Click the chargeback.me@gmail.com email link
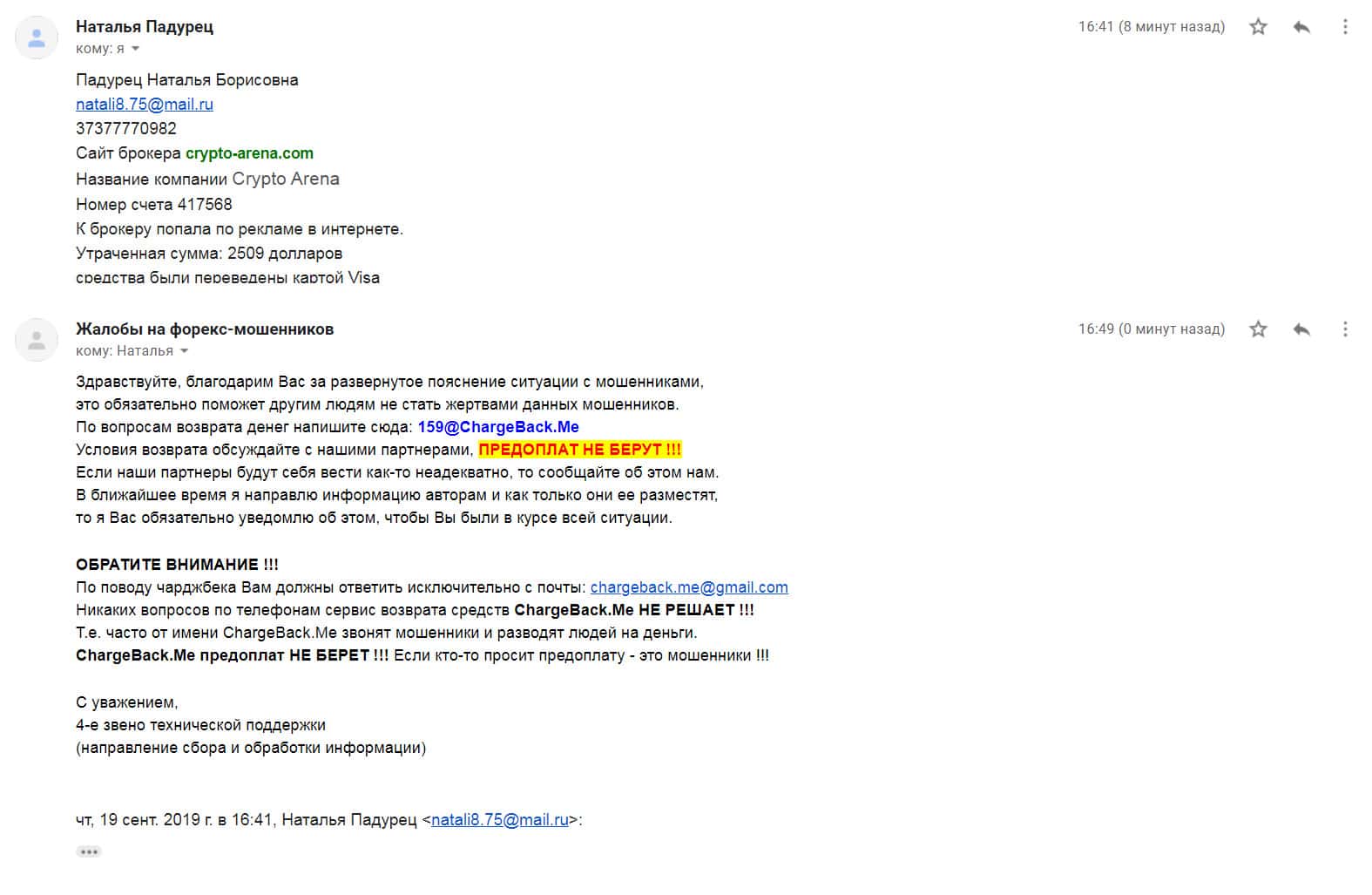Screen dimensions: 1372x895 (x=689, y=587)
